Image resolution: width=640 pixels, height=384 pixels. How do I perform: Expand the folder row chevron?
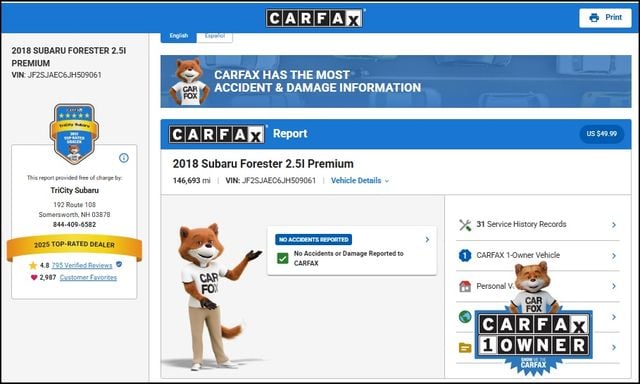click(x=613, y=348)
